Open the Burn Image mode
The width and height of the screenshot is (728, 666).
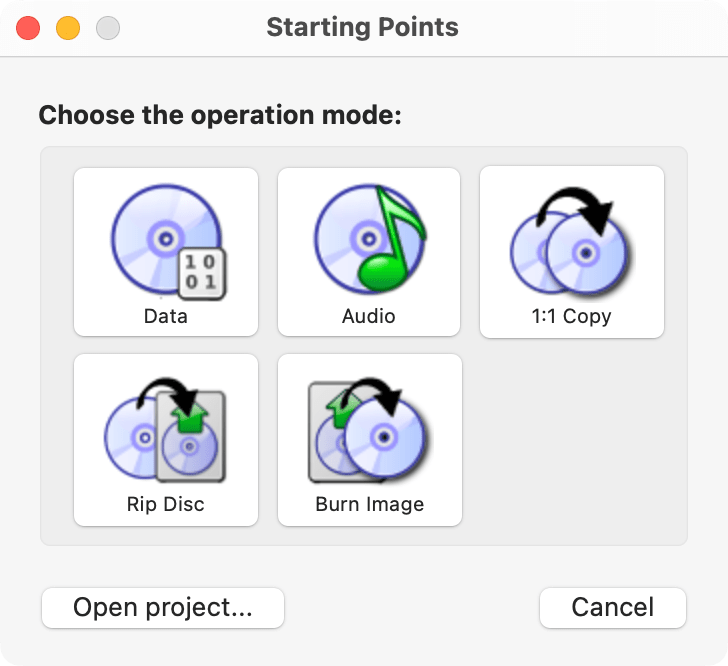pyautogui.click(x=369, y=439)
